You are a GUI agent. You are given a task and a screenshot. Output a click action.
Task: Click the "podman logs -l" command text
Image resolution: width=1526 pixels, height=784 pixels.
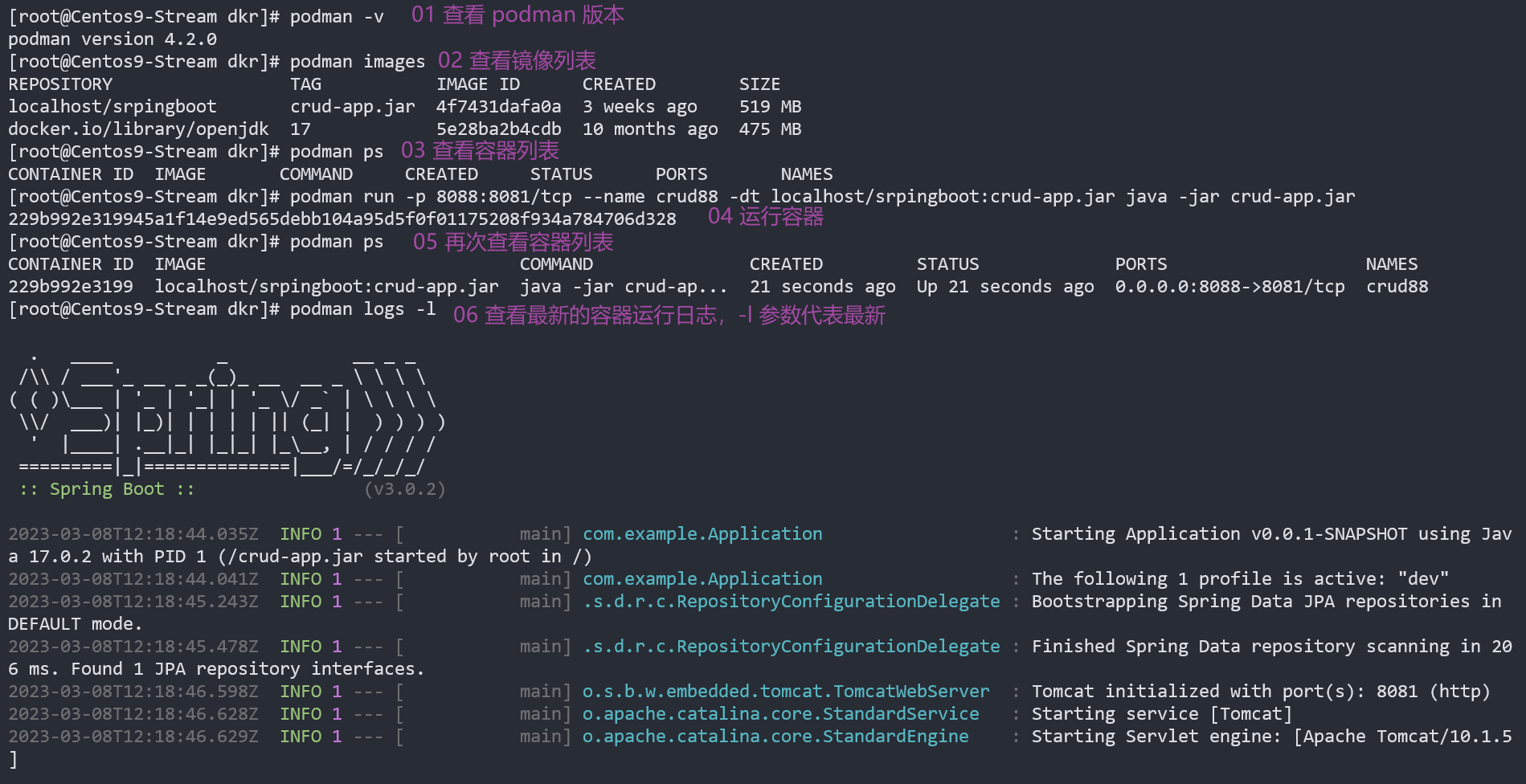pyautogui.click(x=362, y=309)
